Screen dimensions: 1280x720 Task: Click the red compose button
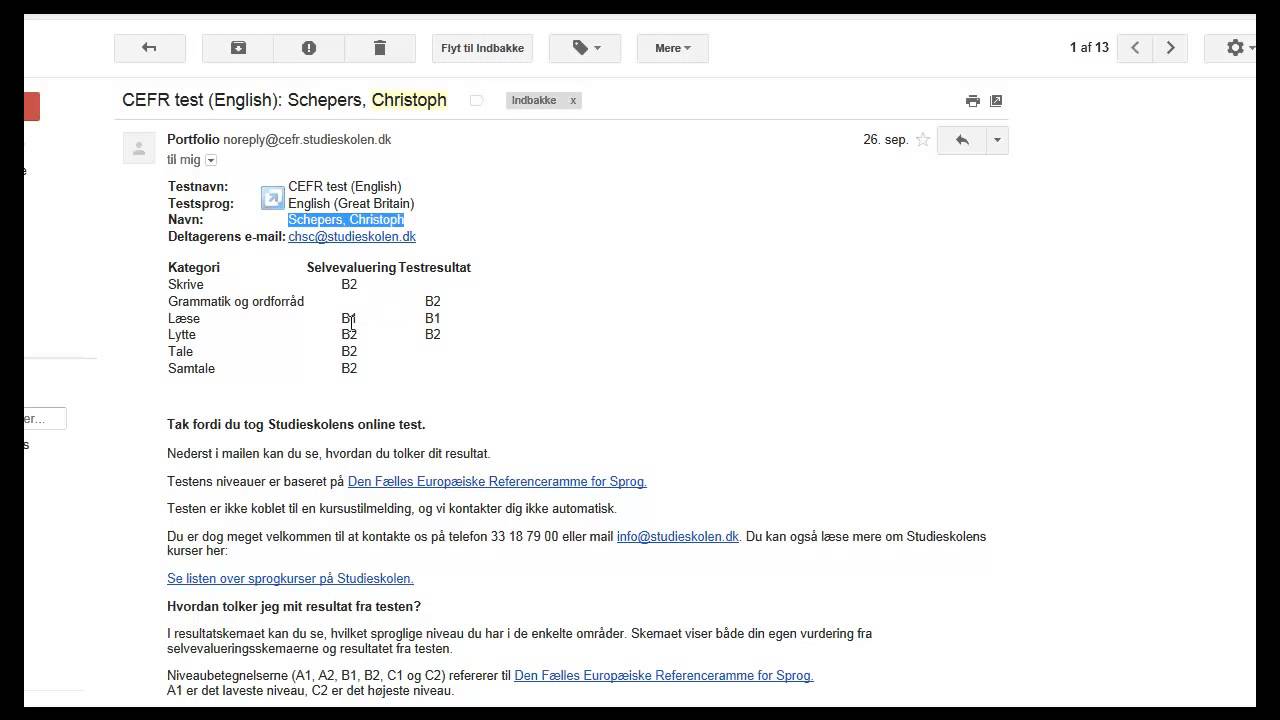click(x=32, y=106)
